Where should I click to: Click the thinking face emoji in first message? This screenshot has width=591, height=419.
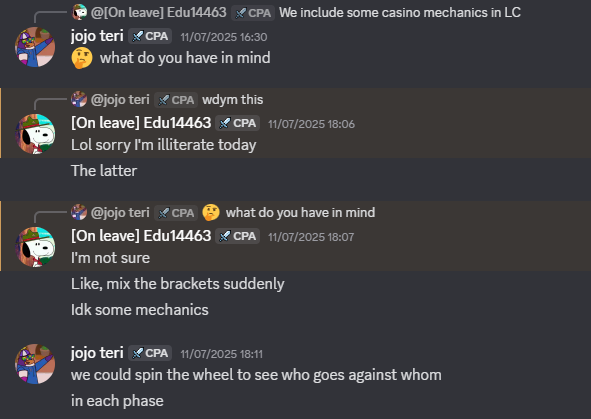[x=82, y=58]
